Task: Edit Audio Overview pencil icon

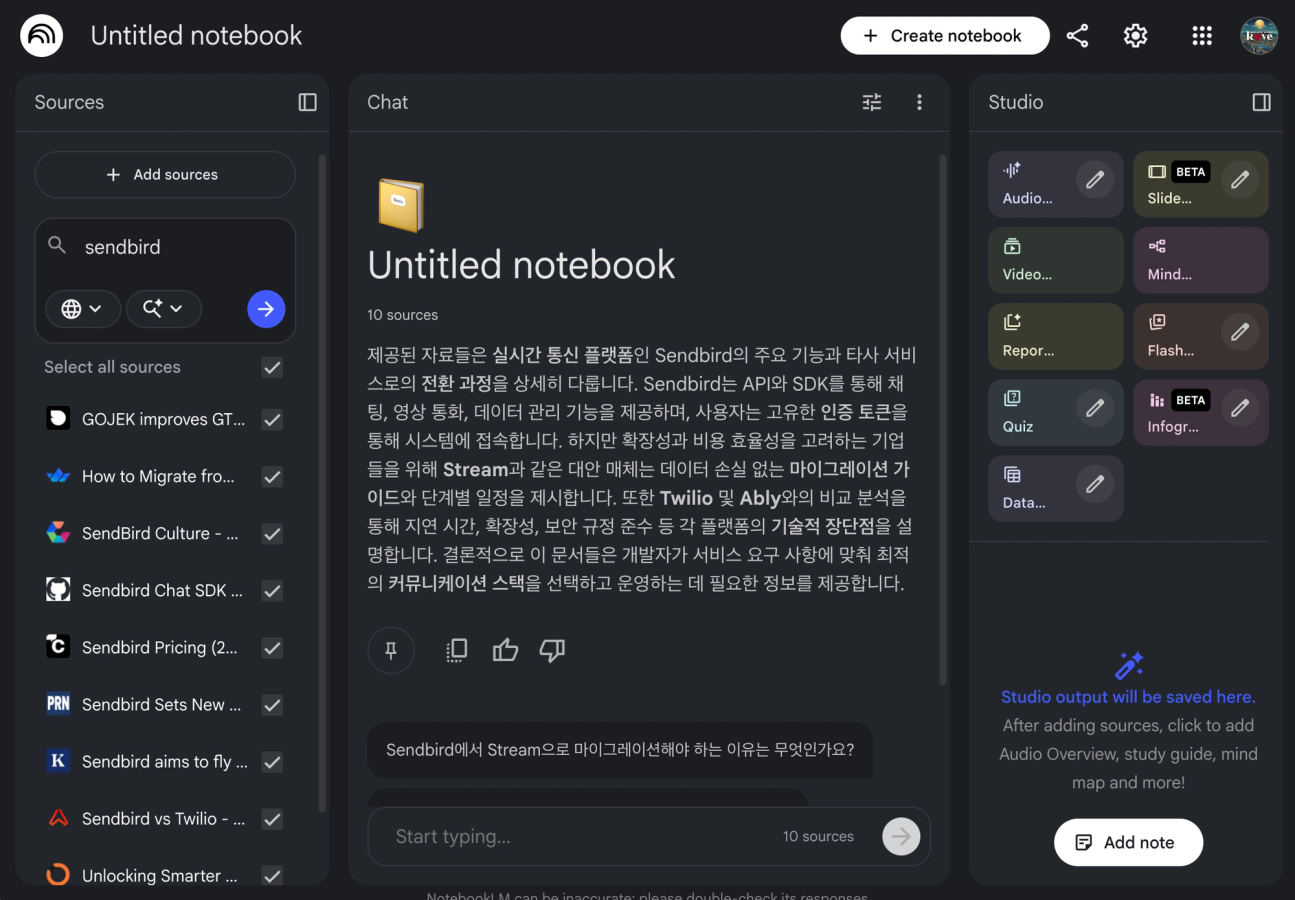Action: (x=1095, y=180)
